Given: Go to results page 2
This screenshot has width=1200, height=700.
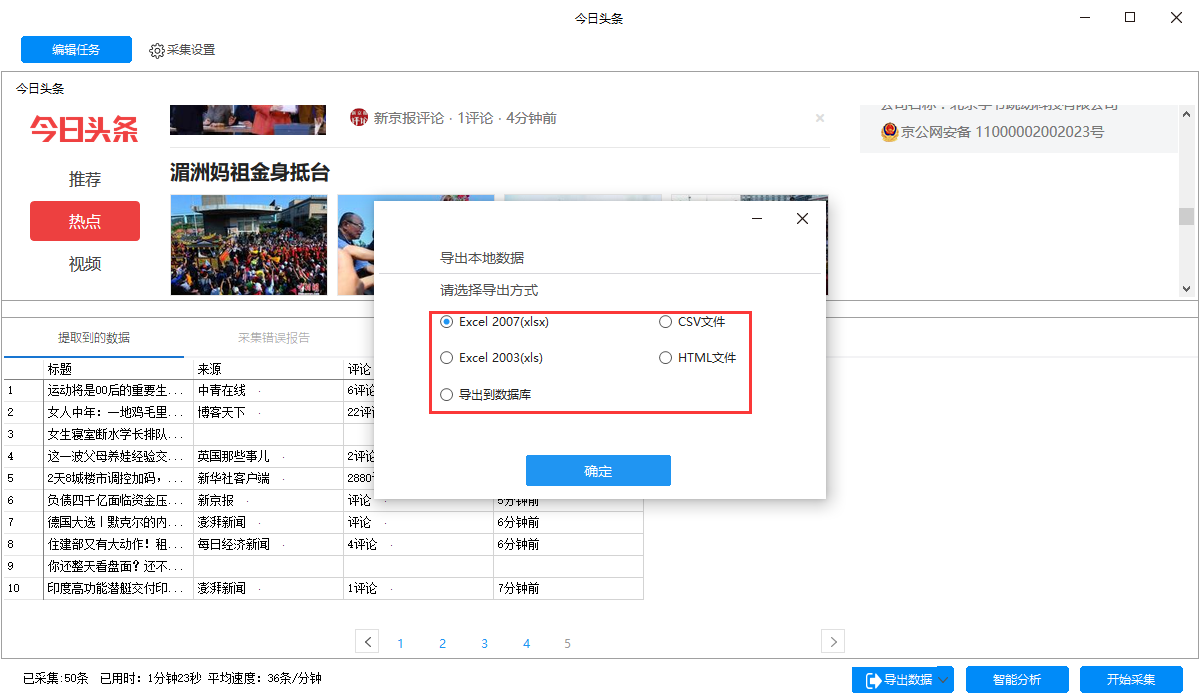Looking at the screenshot, I should pyautogui.click(x=443, y=643).
